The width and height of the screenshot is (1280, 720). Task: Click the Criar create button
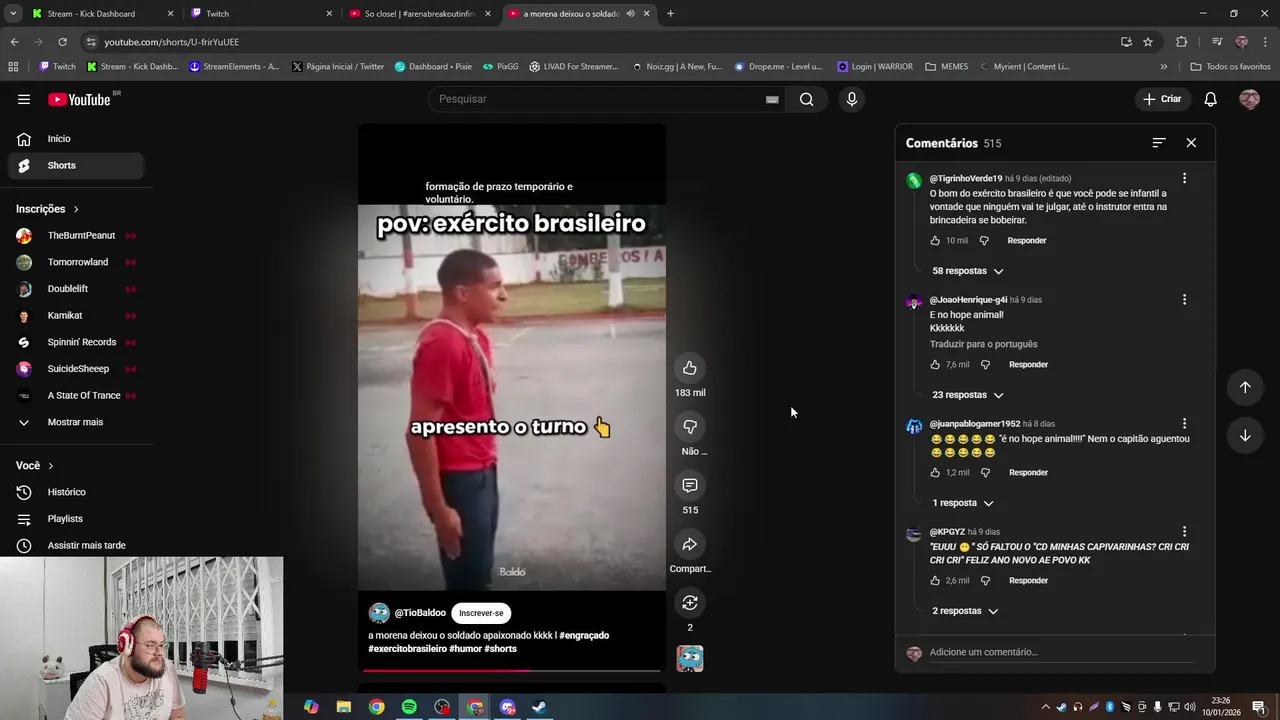[1162, 99]
